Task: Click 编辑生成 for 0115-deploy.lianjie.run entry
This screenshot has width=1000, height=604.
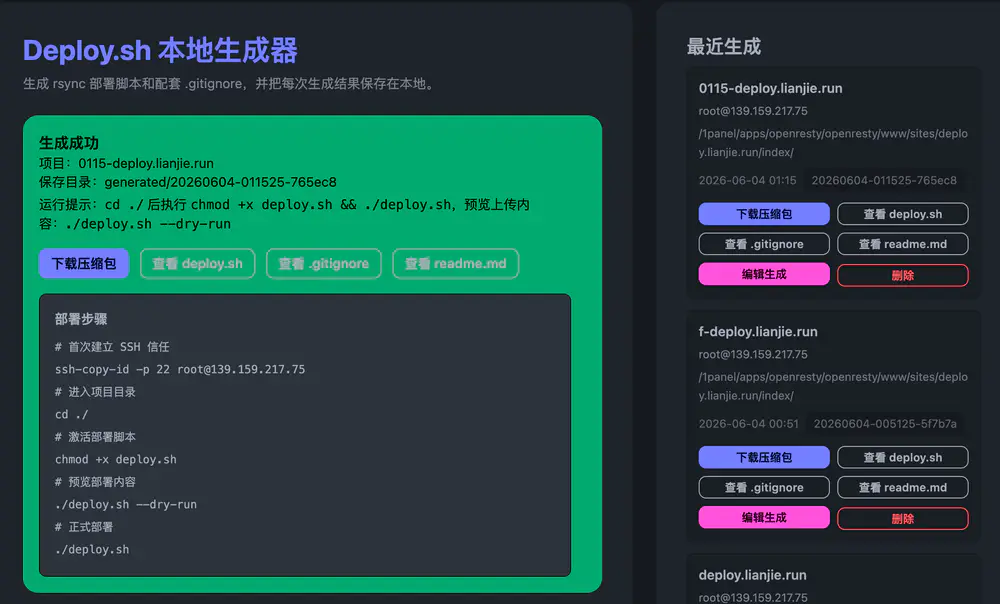Action: click(x=764, y=274)
